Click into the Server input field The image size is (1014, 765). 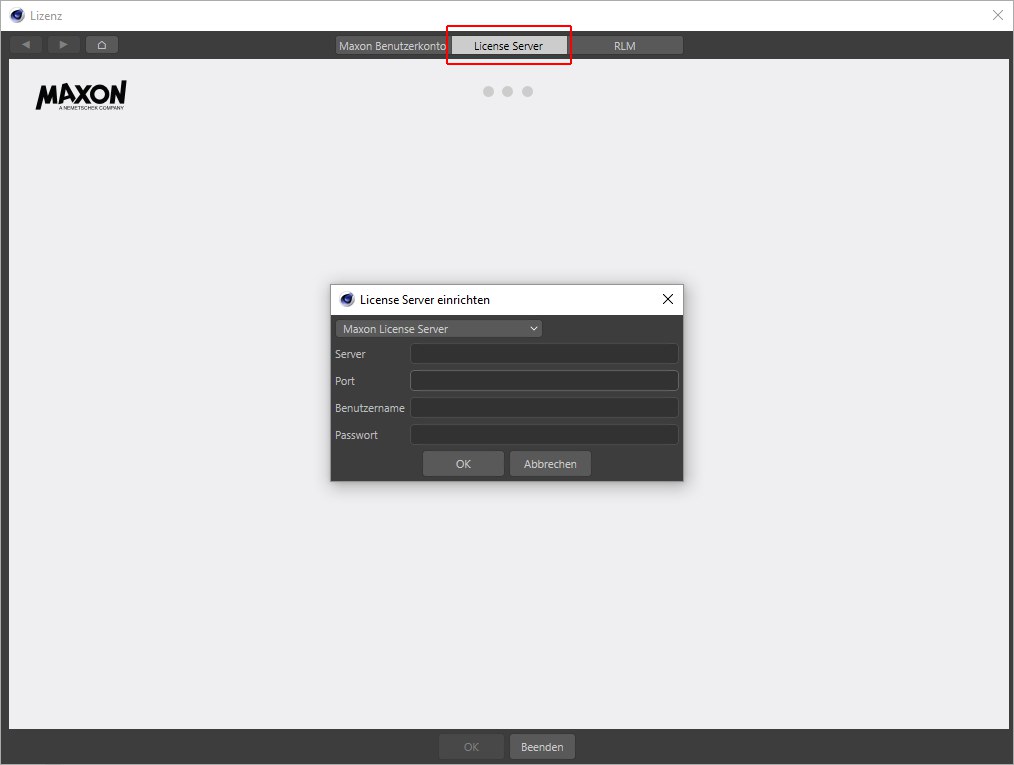coord(544,354)
